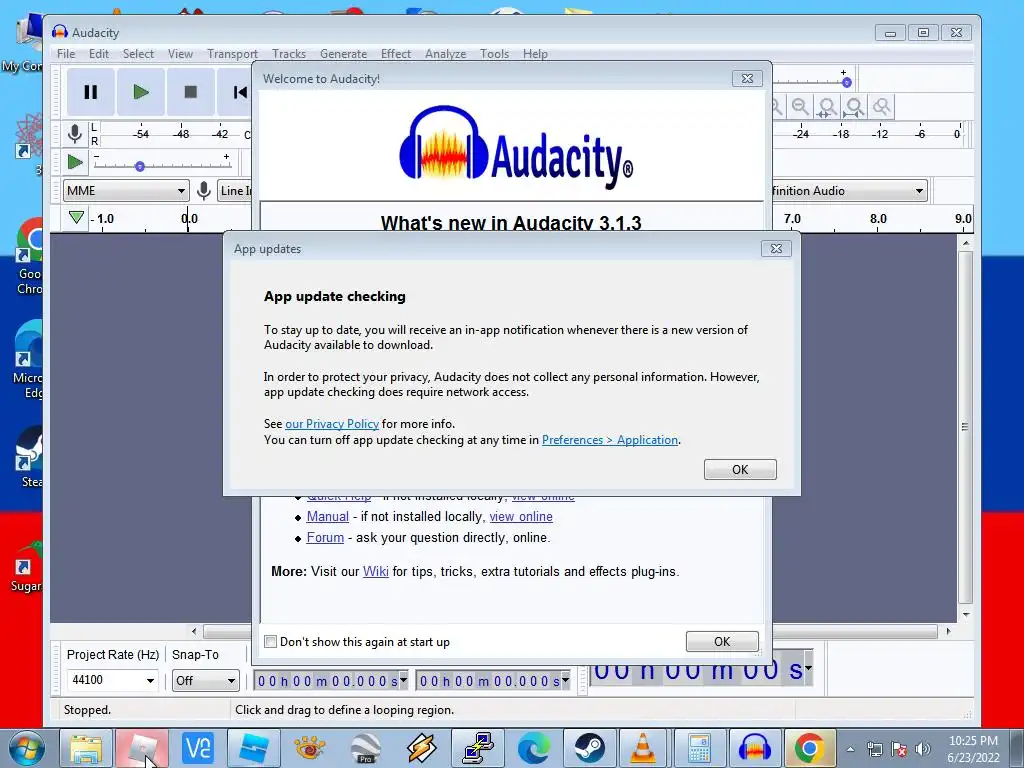Open PuTTY from the taskbar
Image resolution: width=1024 pixels, height=768 pixels.
478,748
